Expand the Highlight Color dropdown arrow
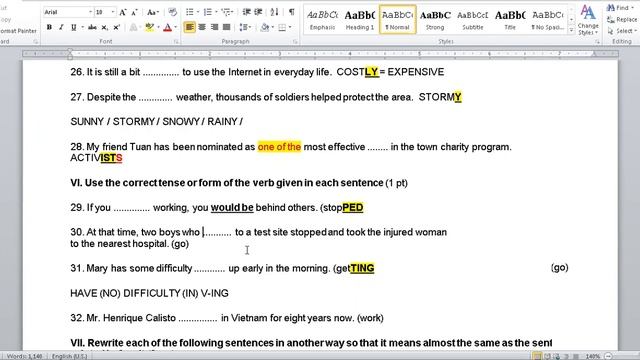Image resolution: width=640 pixels, height=360 pixels. tap(158, 27)
